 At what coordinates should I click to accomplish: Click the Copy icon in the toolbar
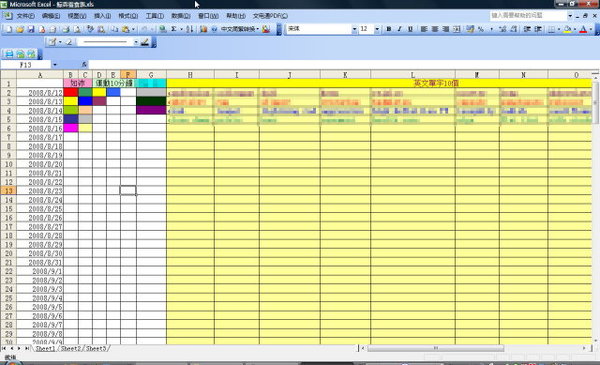[x=114, y=29]
